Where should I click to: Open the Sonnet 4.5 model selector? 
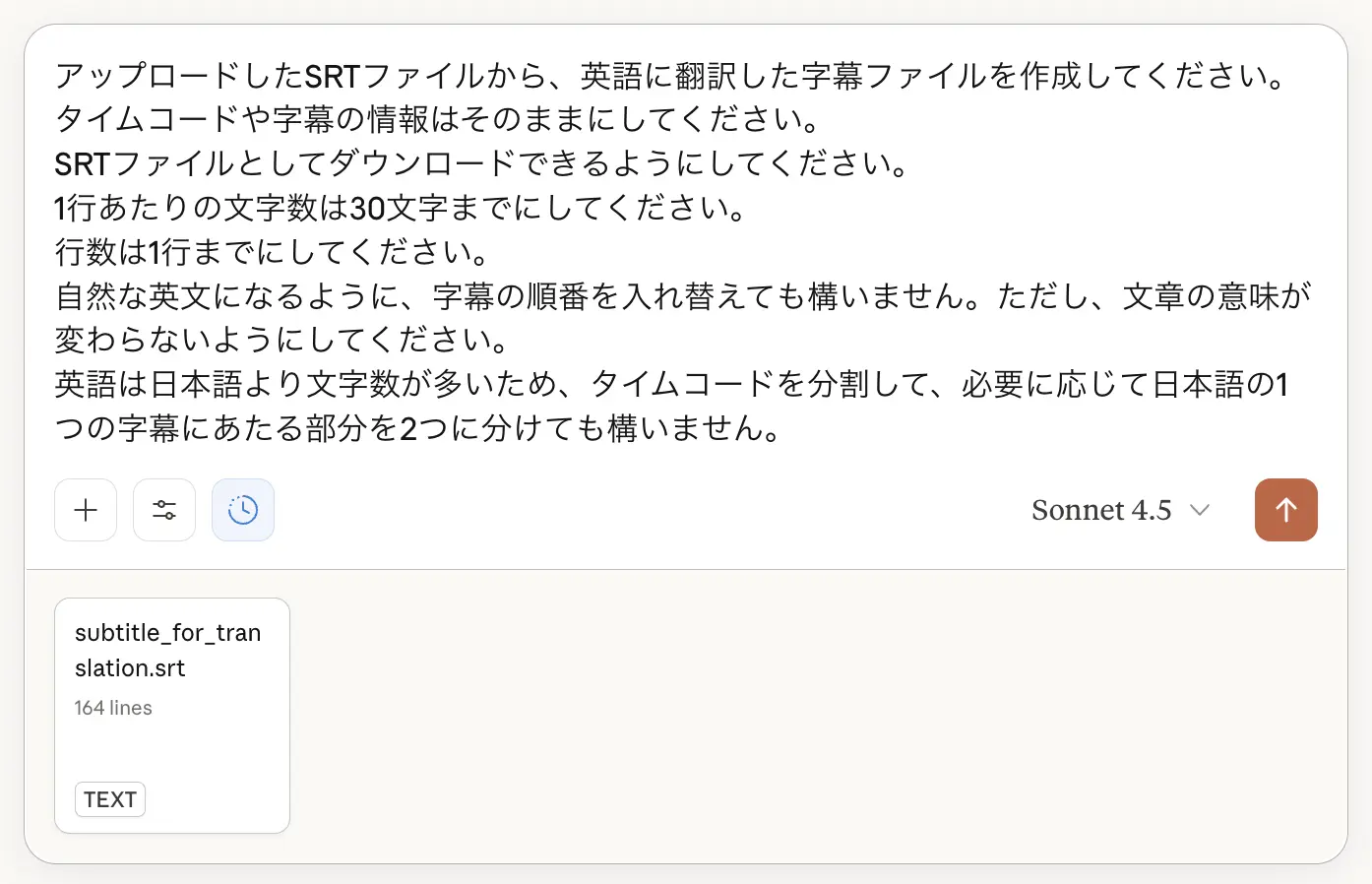click(x=1100, y=510)
